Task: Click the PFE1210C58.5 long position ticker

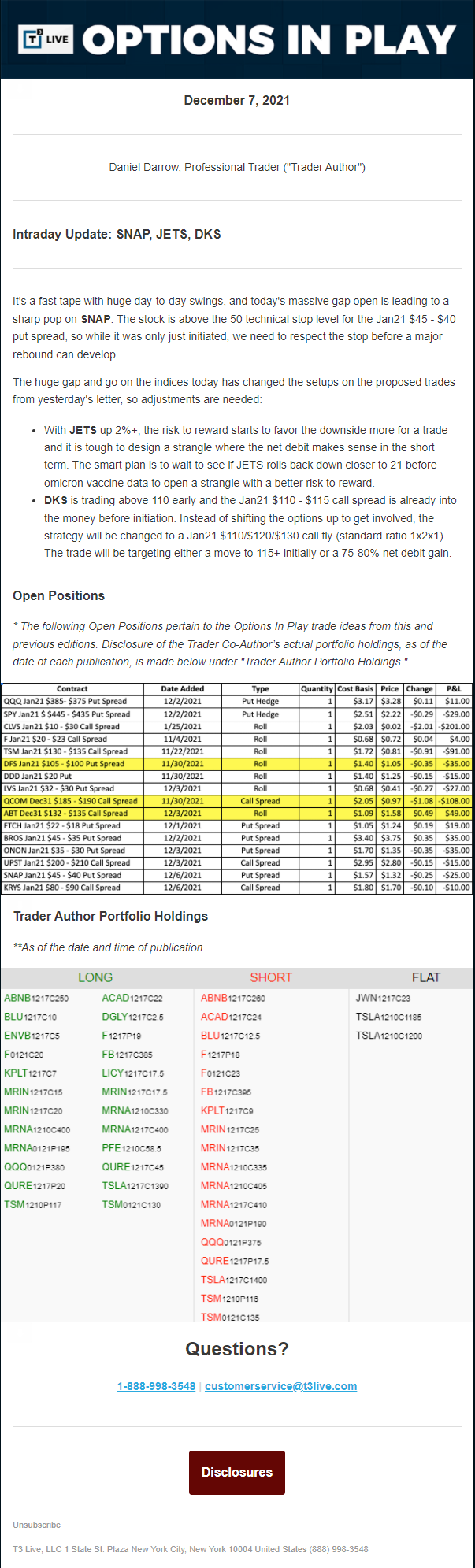Action: point(132,1148)
